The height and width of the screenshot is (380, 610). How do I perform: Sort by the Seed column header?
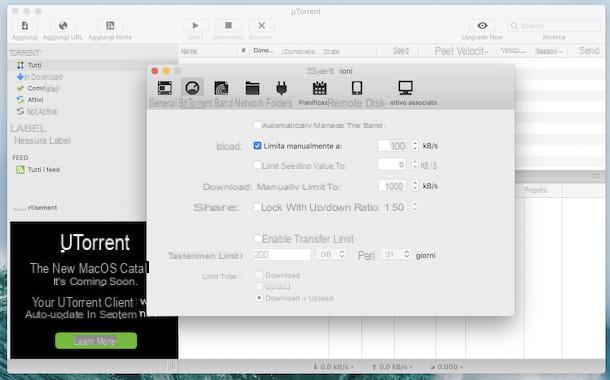point(401,51)
